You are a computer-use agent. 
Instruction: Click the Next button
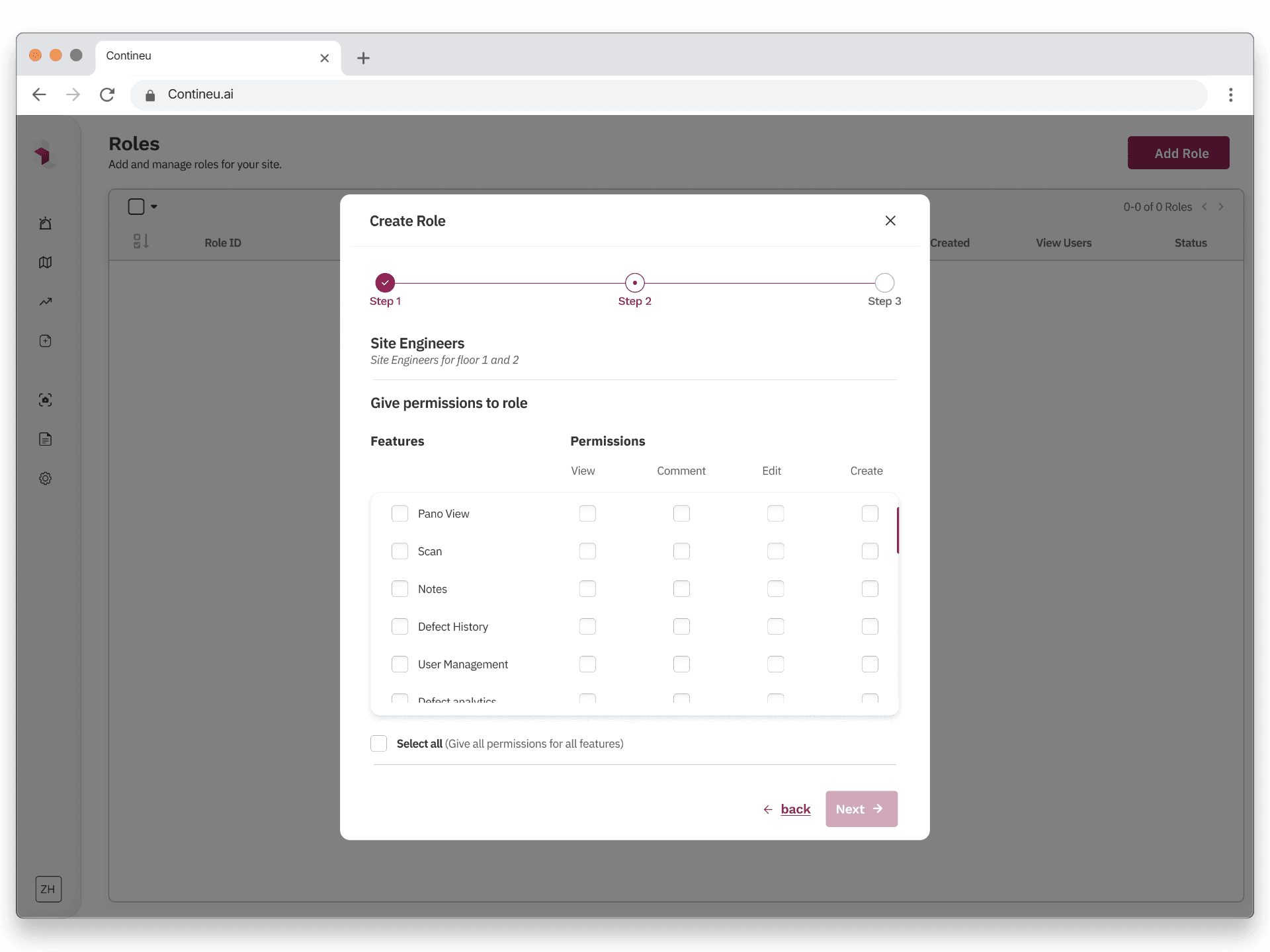click(x=861, y=809)
